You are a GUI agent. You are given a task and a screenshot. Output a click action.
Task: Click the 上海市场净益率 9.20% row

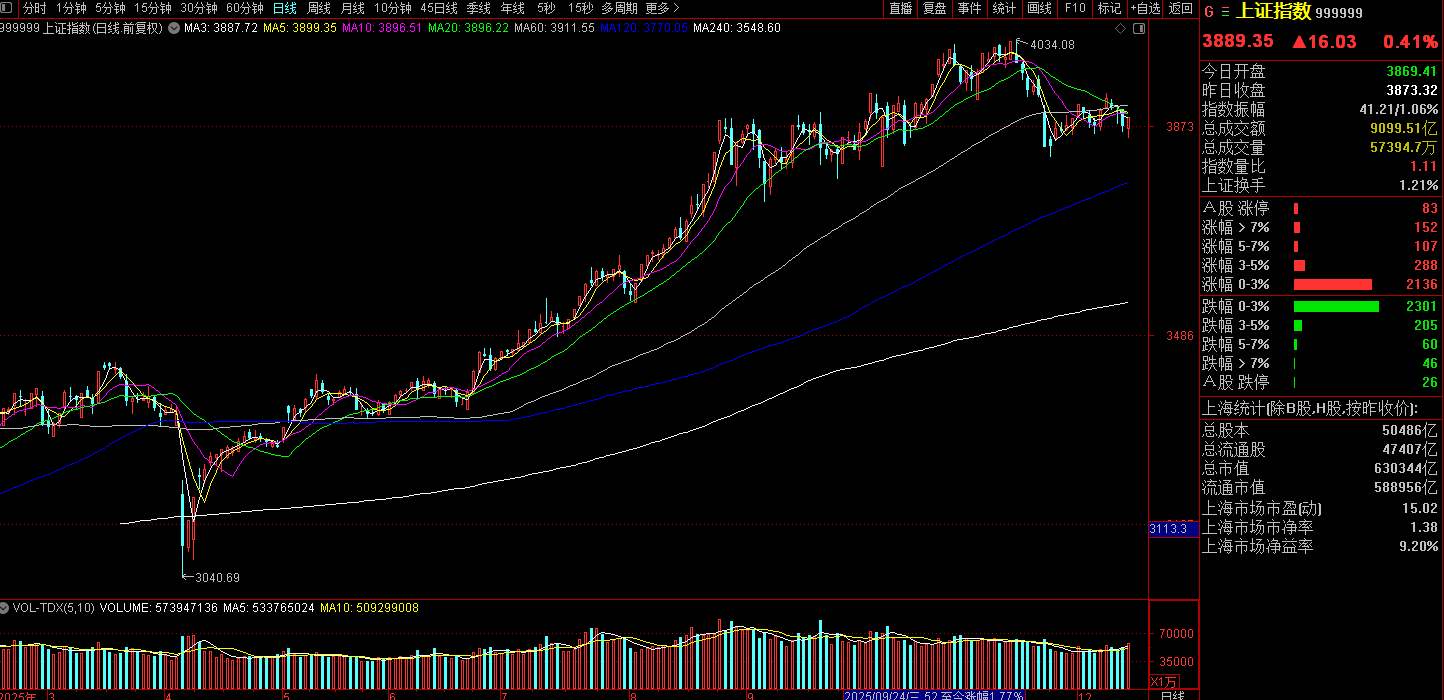[1320, 546]
